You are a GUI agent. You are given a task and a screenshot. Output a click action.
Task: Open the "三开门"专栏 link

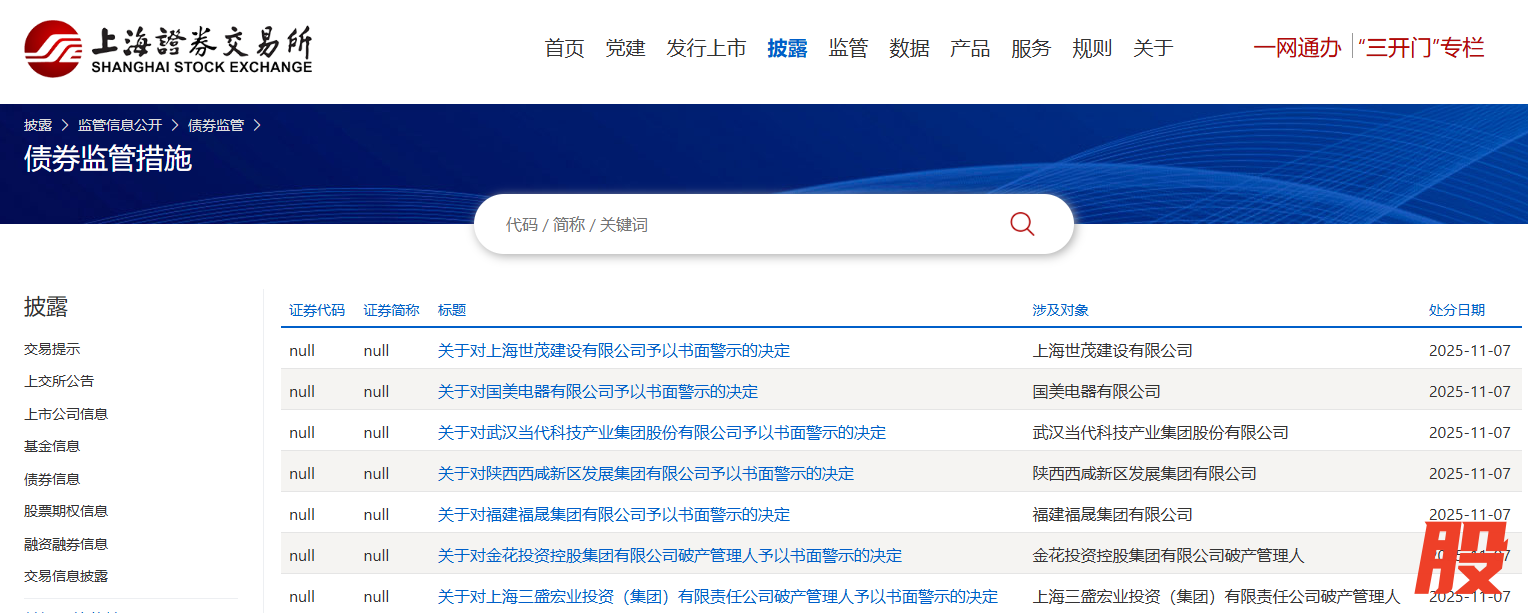[1421, 47]
